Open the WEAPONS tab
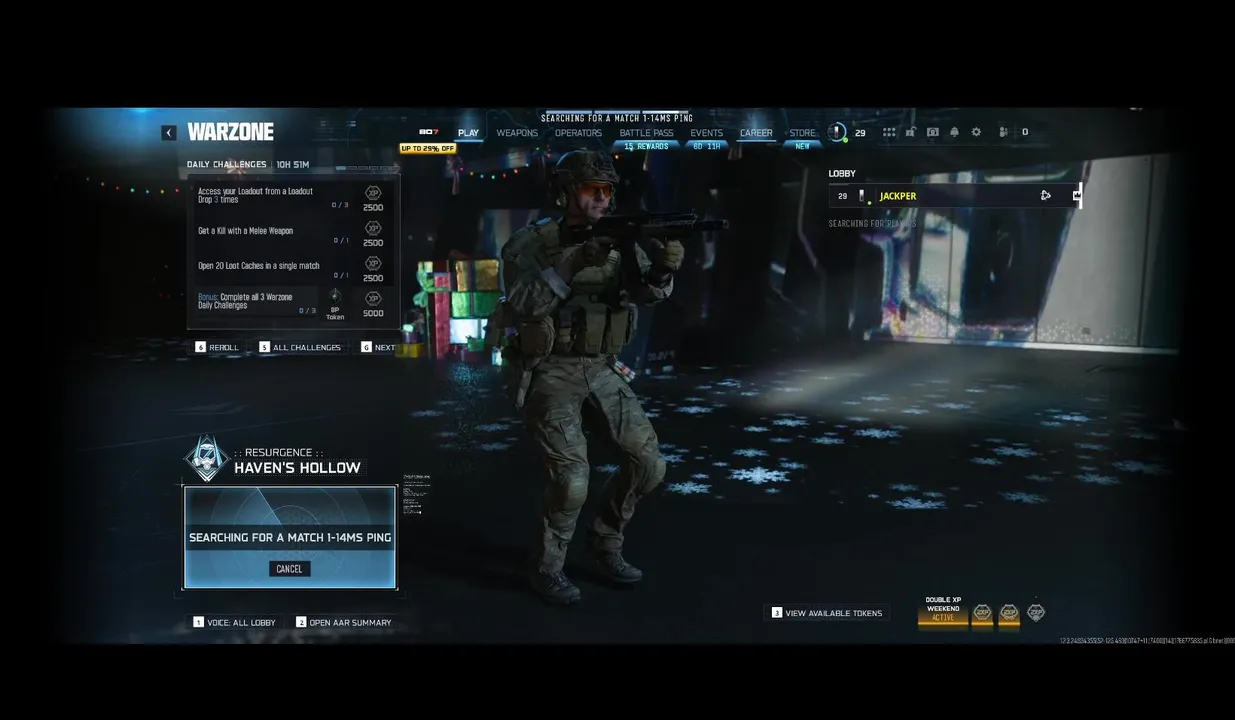Viewport: 1235px width, 720px height. coord(517,133)
